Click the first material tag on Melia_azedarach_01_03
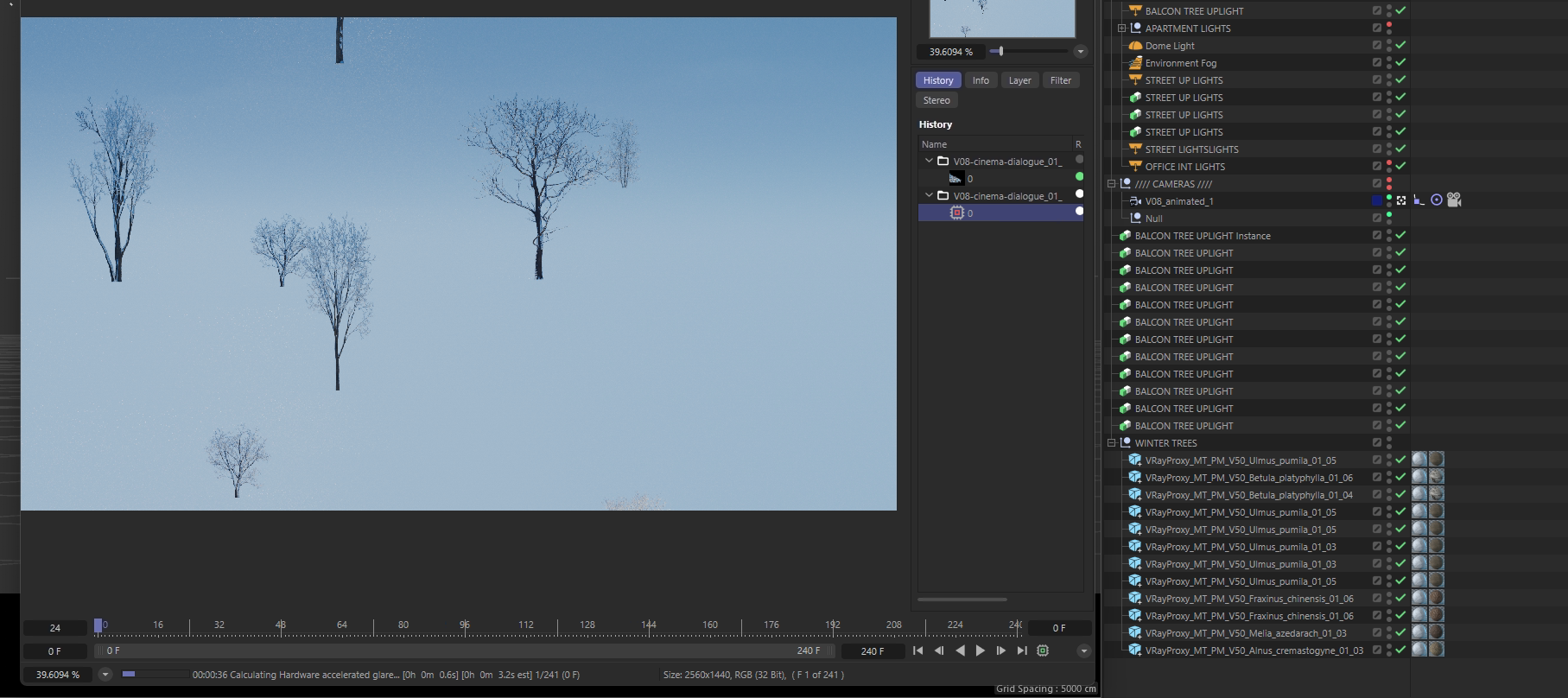 (1419, 632)
